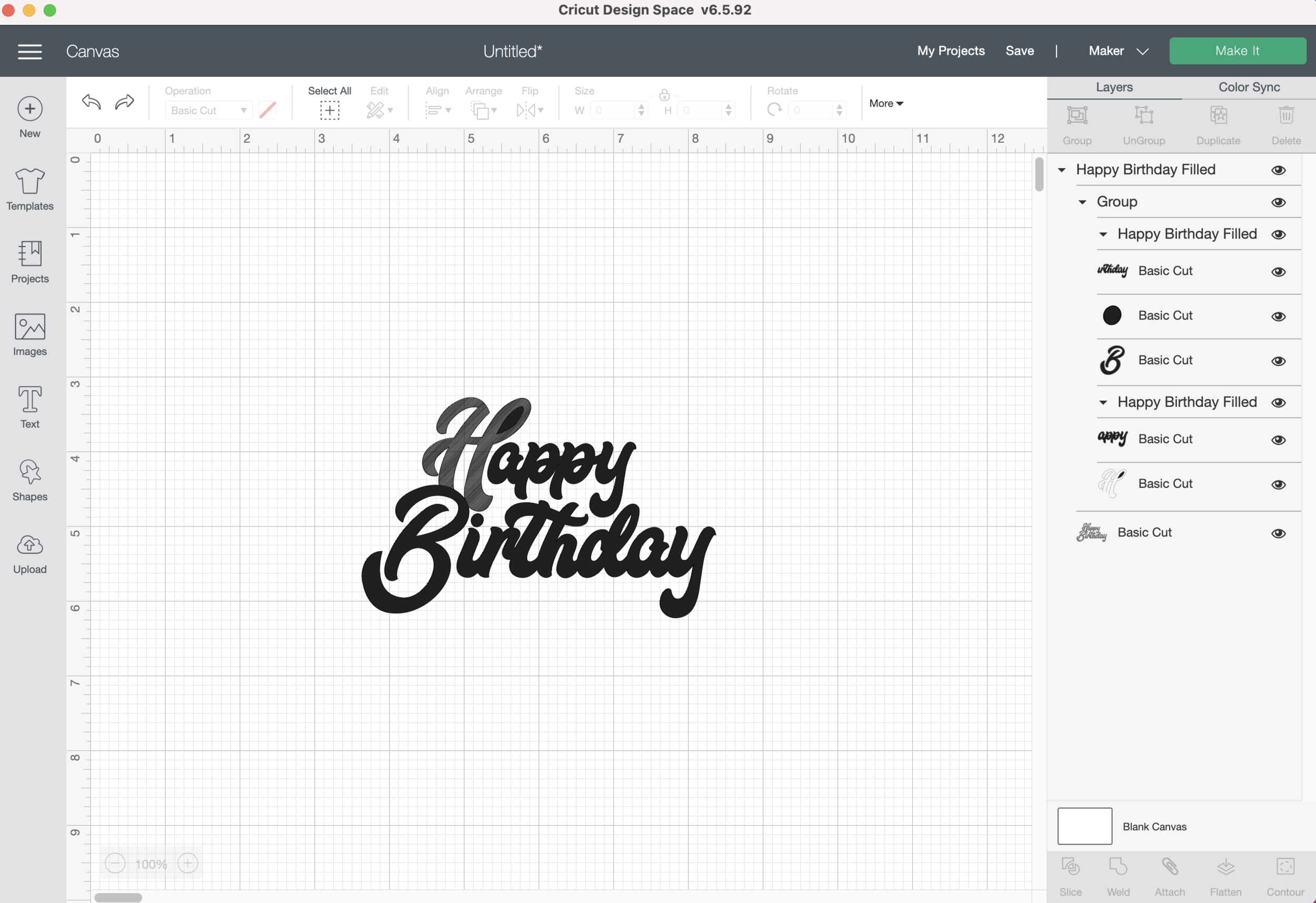Image resolution: width=1316 pixels, height=903 pixels.
Task: Click the Undo arrow
Action: (91, 102)
